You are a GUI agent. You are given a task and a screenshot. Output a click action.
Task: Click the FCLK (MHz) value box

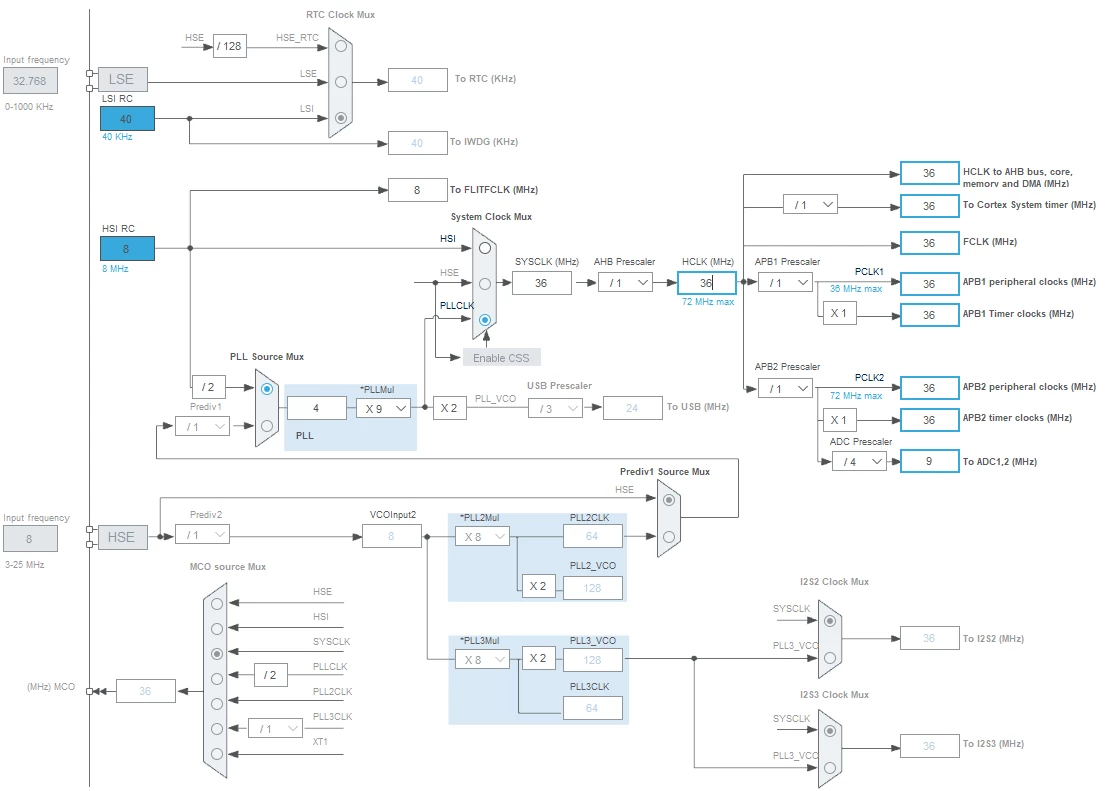tap(929, 243)
